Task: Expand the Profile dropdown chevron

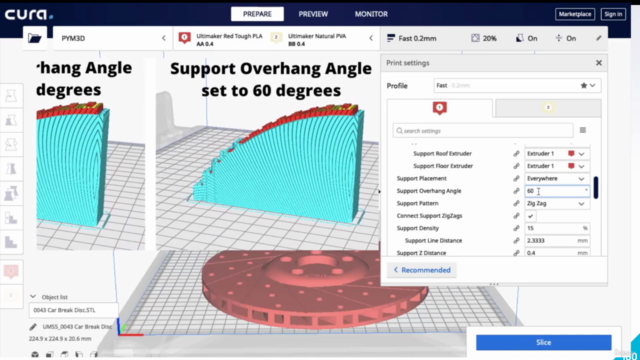Action: click(x=593, y=85)
